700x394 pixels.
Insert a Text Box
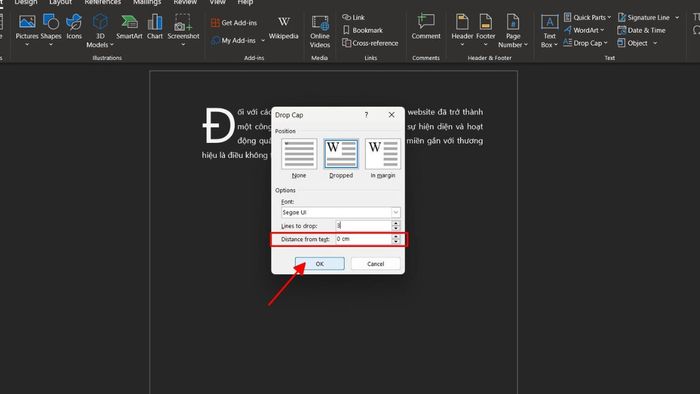pos(549,31)
